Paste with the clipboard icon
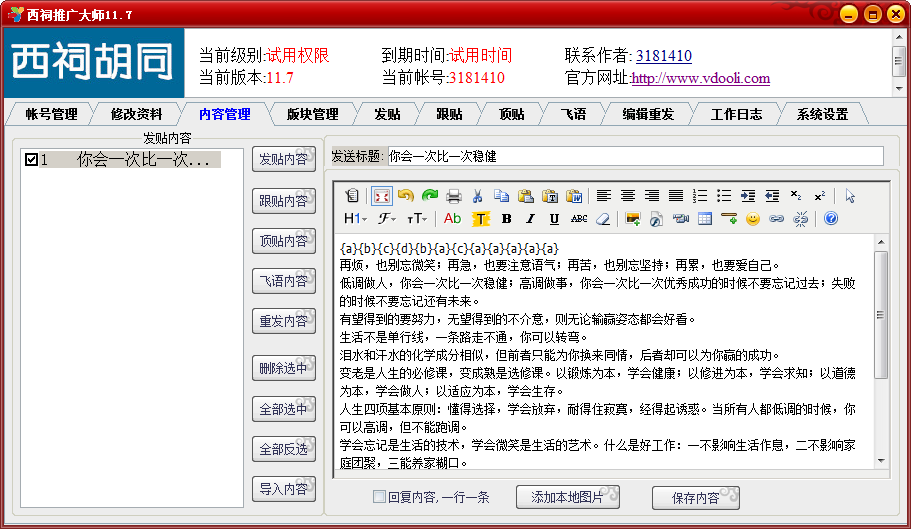This screenshot has width=911, height=529. point(526,196)
